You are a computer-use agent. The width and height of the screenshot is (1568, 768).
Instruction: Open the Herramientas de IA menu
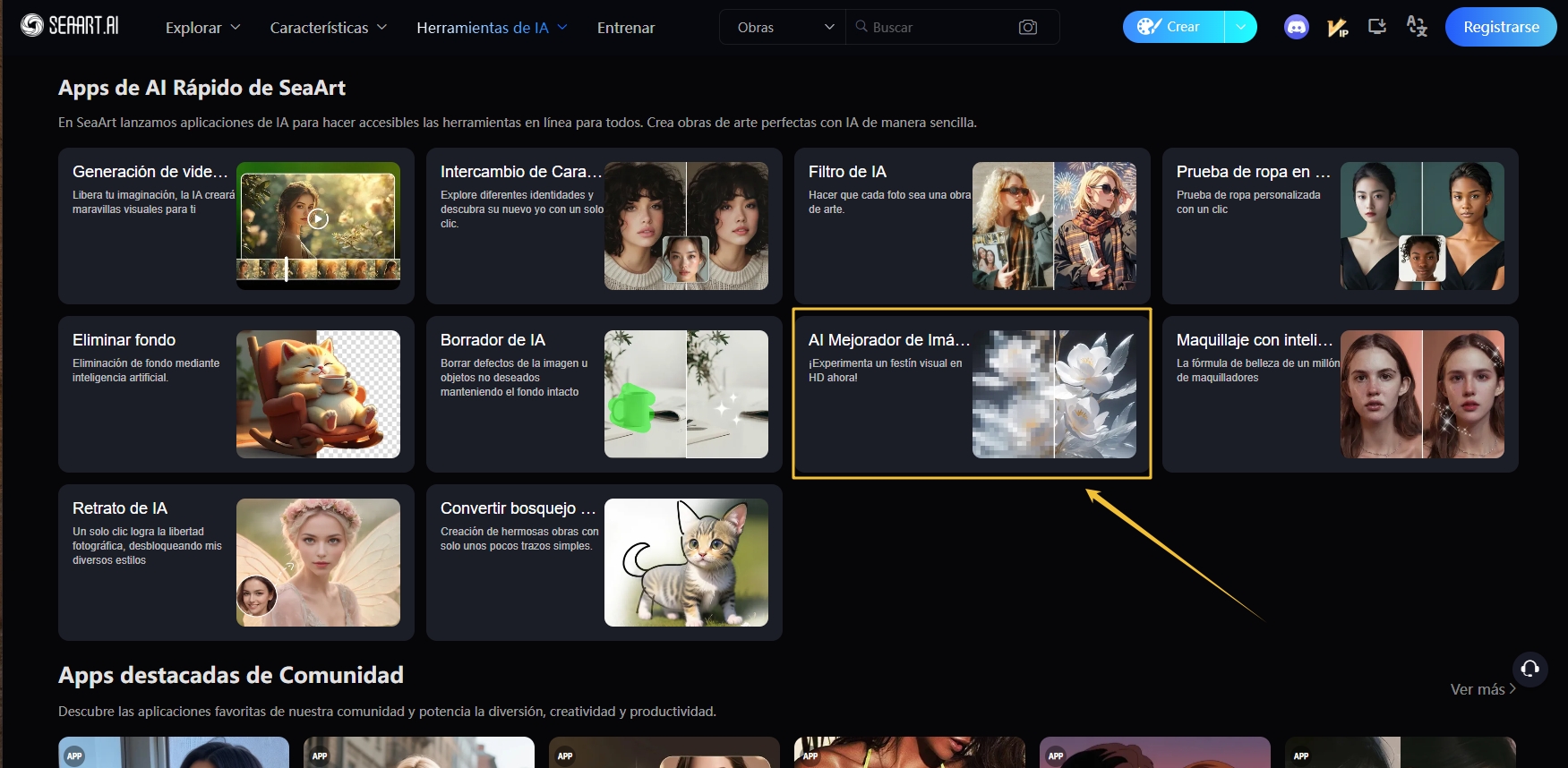(x=492, y=28)
